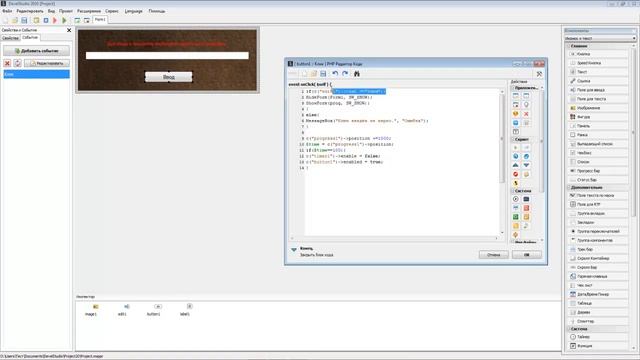Switch to the Свойства tab
This screenshot has height=360, width=640.
point(10,38)
